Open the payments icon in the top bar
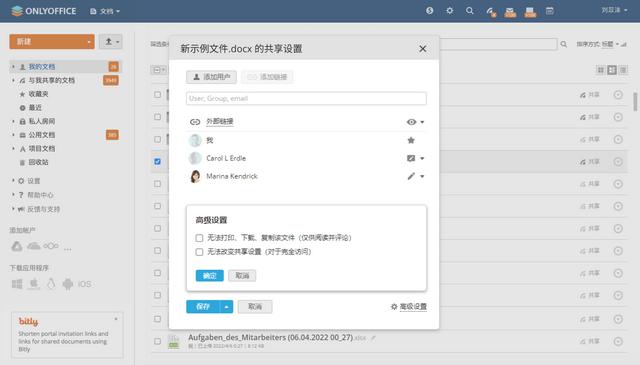Image resolution: width=640 pixels, height=365 pixels. tap(429, 11)
